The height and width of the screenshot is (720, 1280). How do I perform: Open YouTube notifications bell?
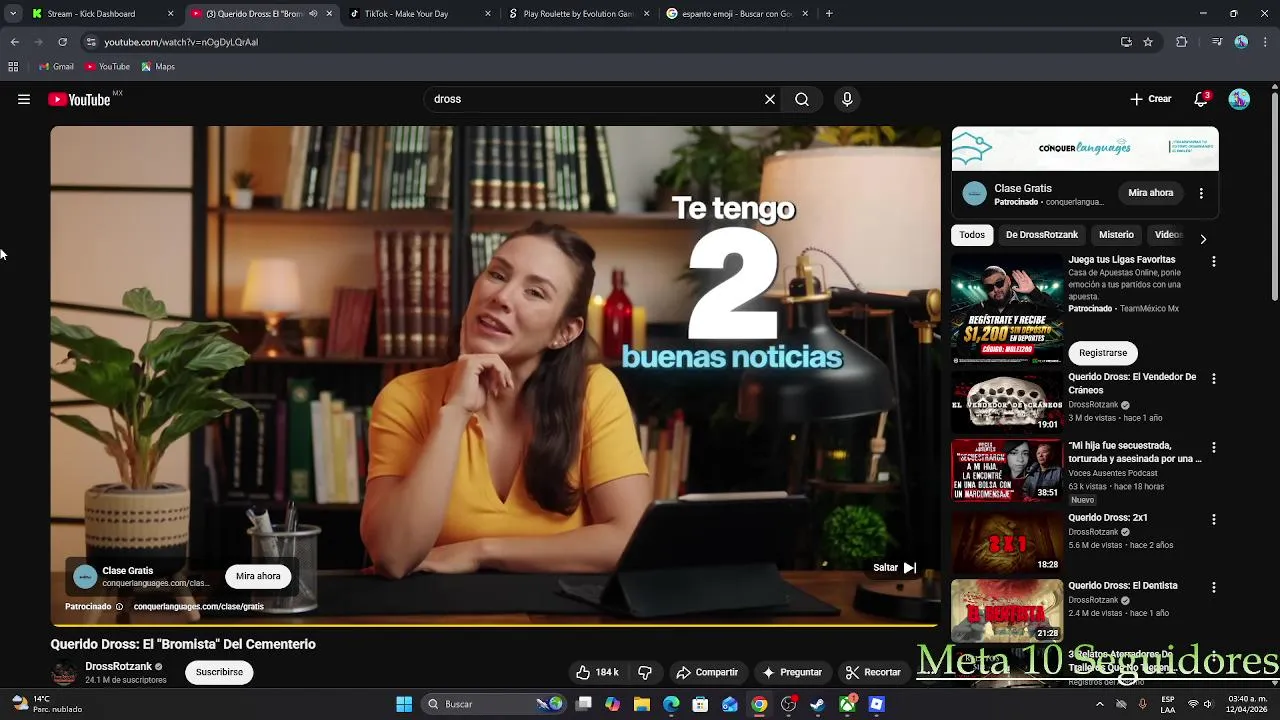tap(1201, 99)
